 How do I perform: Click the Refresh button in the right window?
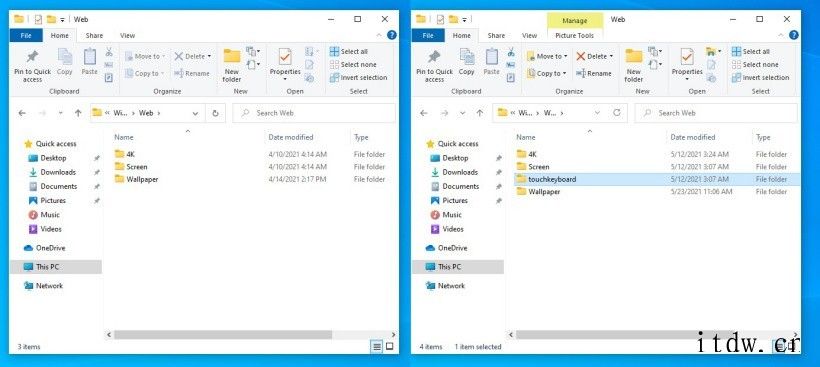click(x=617, y=113)
